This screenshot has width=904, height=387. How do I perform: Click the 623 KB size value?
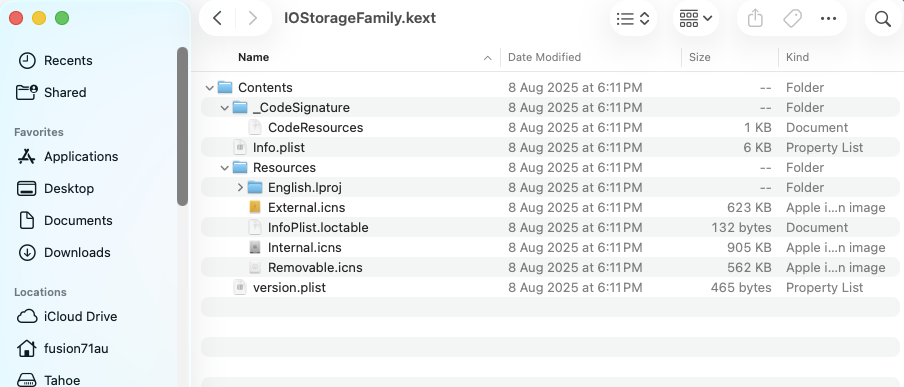[749, 208]
